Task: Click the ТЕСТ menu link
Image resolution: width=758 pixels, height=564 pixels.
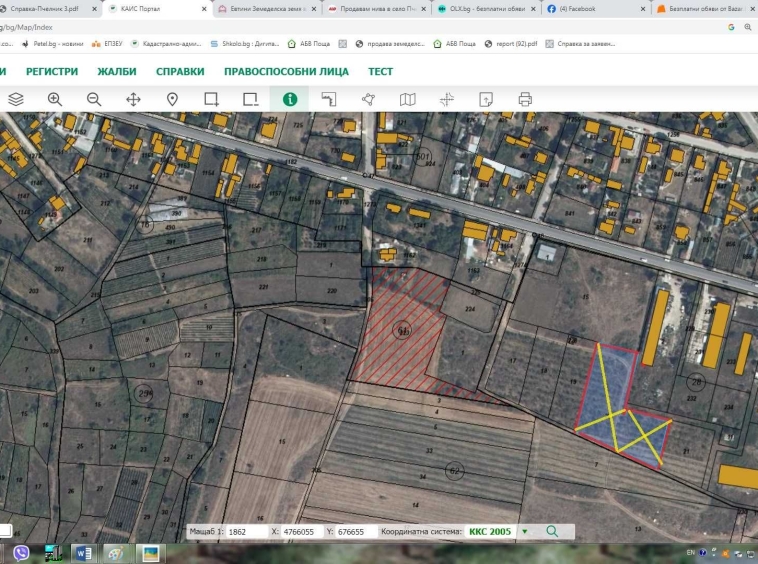Action: (380, 72)
